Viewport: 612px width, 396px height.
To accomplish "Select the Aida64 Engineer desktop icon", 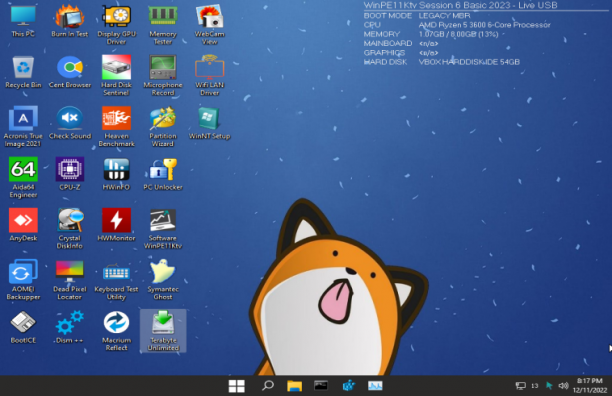I will tap(23, 177).
